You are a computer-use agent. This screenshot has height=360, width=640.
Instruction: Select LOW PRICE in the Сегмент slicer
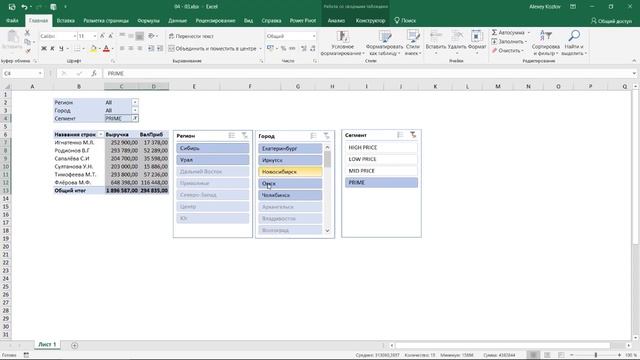(x=381, y=159)
